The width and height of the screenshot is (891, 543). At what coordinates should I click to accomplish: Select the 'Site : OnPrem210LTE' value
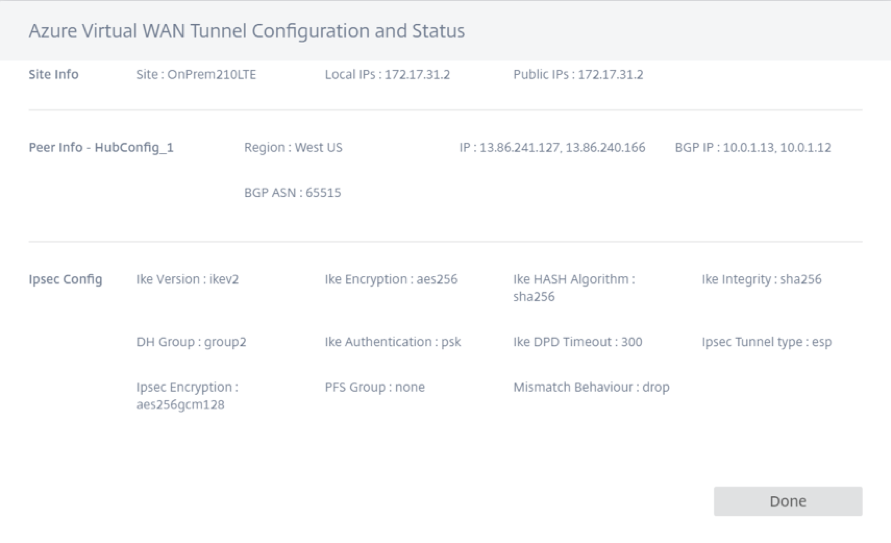[x=196, y=74]
